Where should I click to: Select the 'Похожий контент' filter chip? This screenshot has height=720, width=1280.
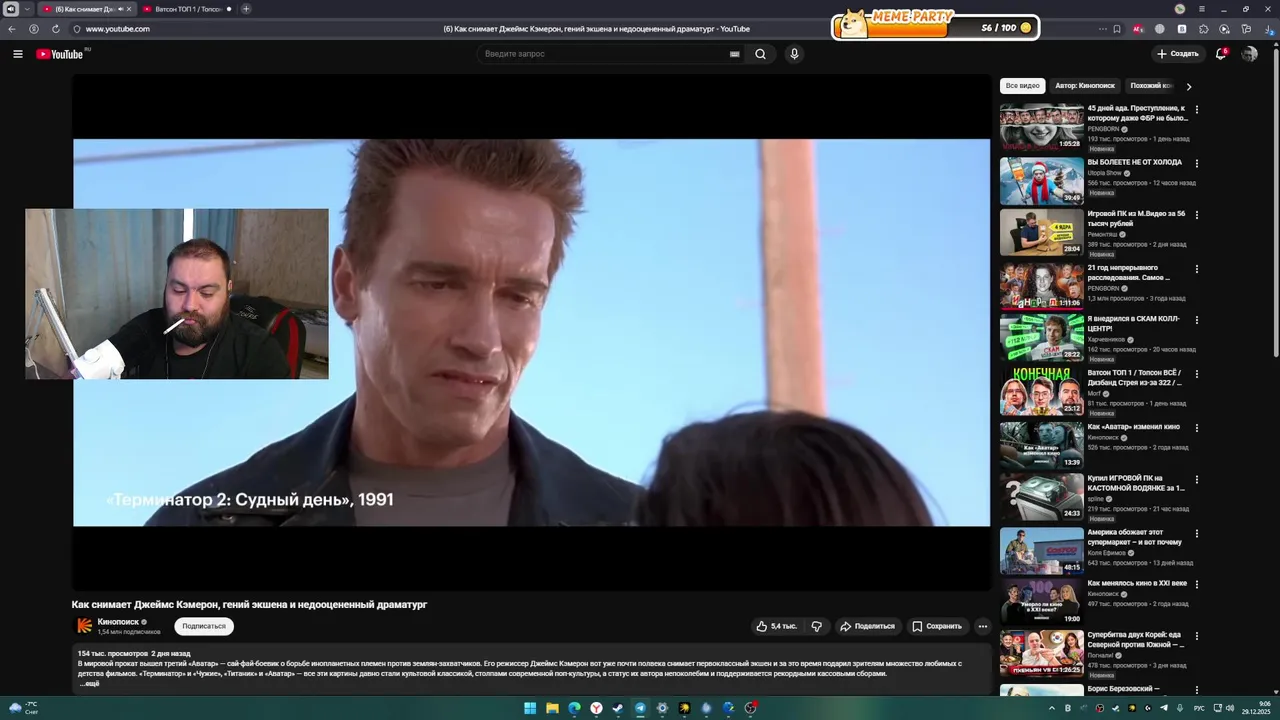pos(1151,86)
